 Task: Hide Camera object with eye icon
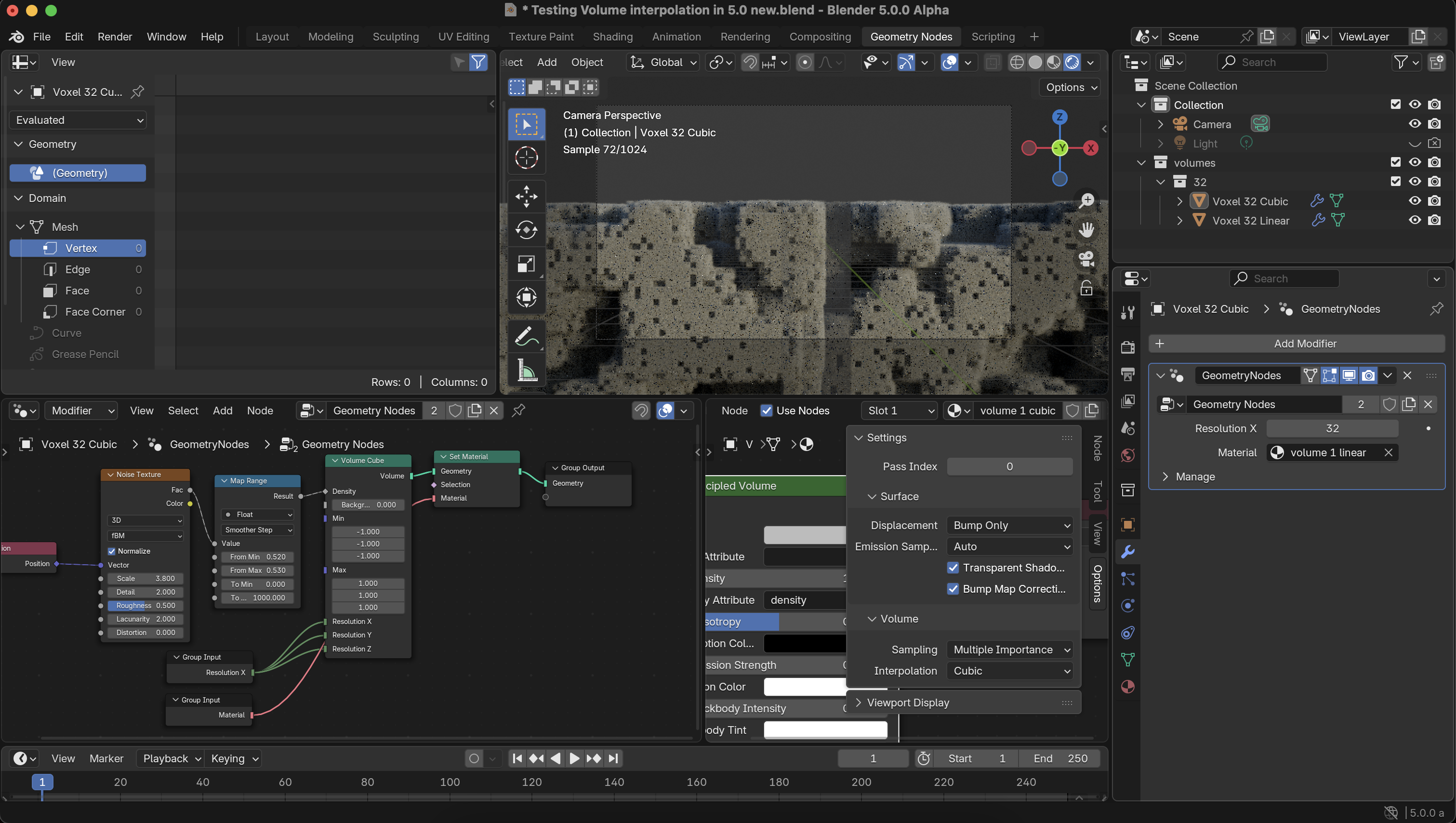(x=1415, y=124)
